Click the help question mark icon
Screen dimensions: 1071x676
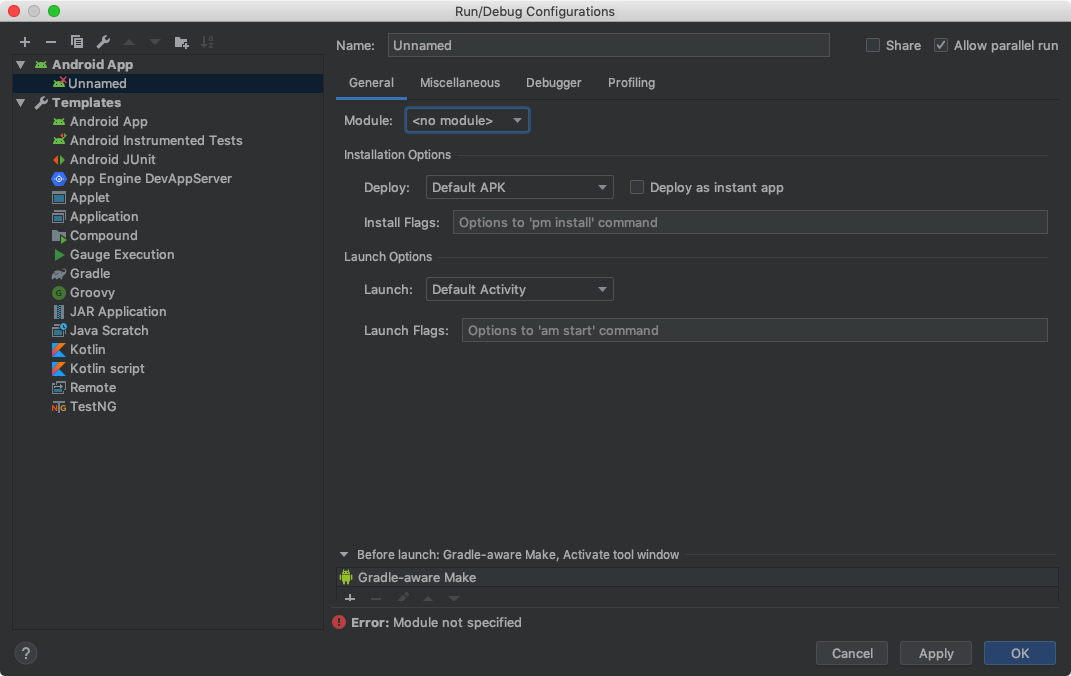click(x=25, y=652)
